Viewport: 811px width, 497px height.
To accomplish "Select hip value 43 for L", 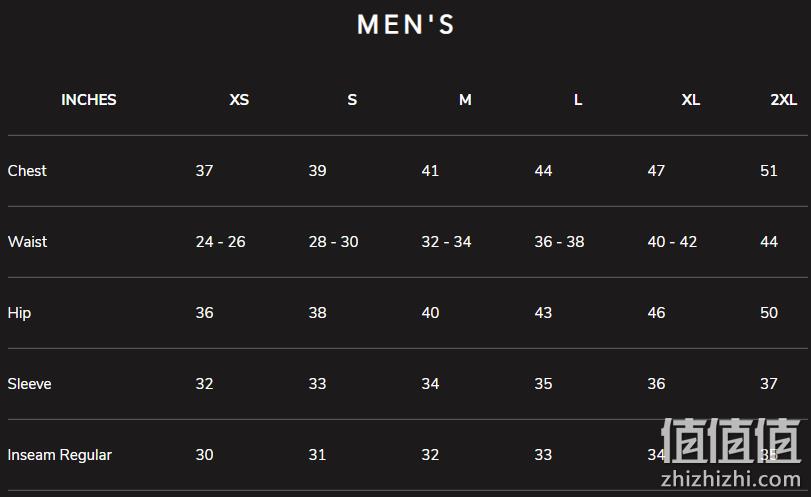I will coord(543,312).
